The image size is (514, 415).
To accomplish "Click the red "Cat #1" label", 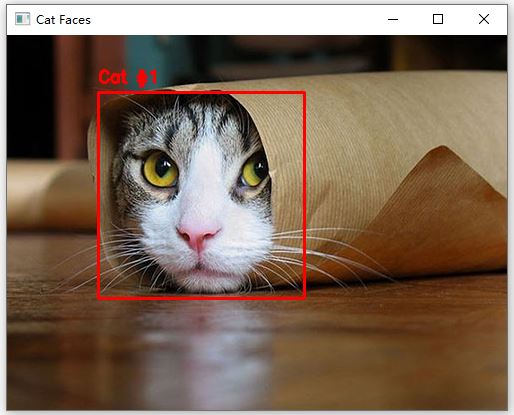I will click(128, 77).
